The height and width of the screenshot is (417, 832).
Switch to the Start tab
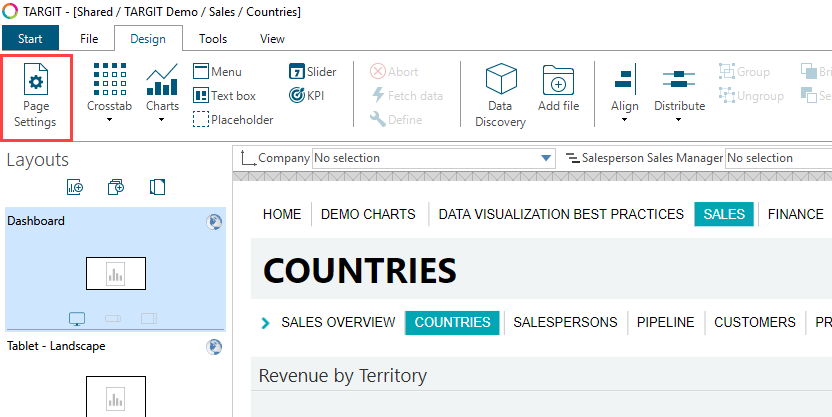pos(30,39)
